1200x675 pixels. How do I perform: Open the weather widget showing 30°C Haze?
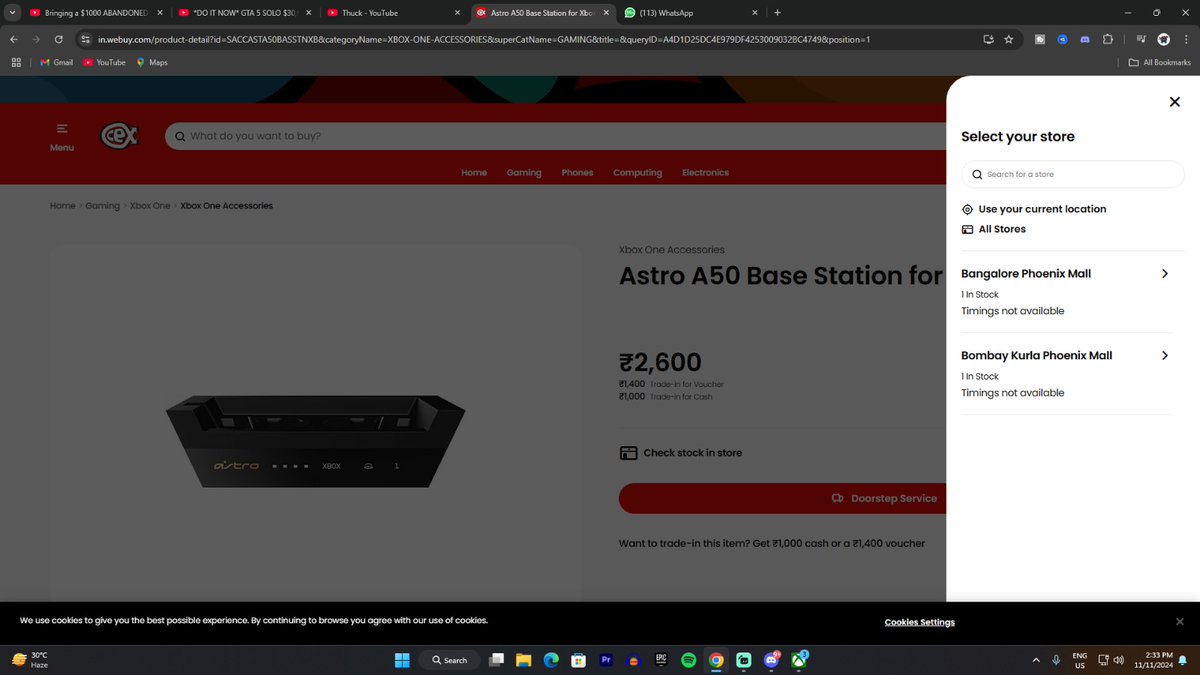coord(30,660)
